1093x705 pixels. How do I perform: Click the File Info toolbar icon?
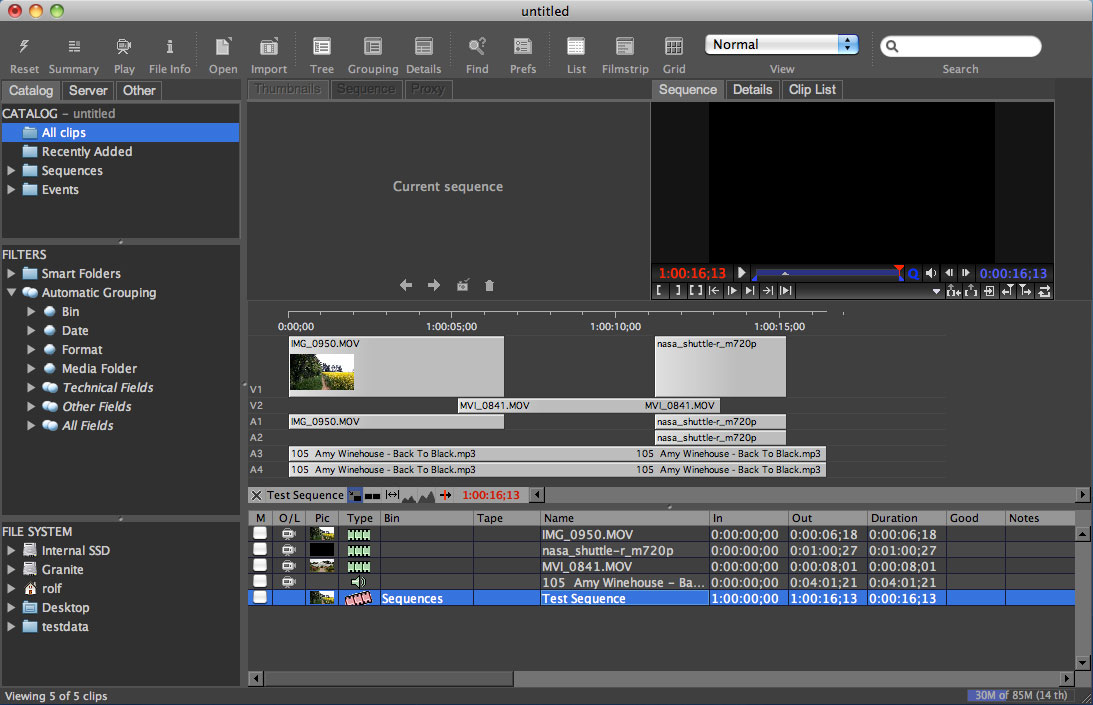(x=169, y=47)
